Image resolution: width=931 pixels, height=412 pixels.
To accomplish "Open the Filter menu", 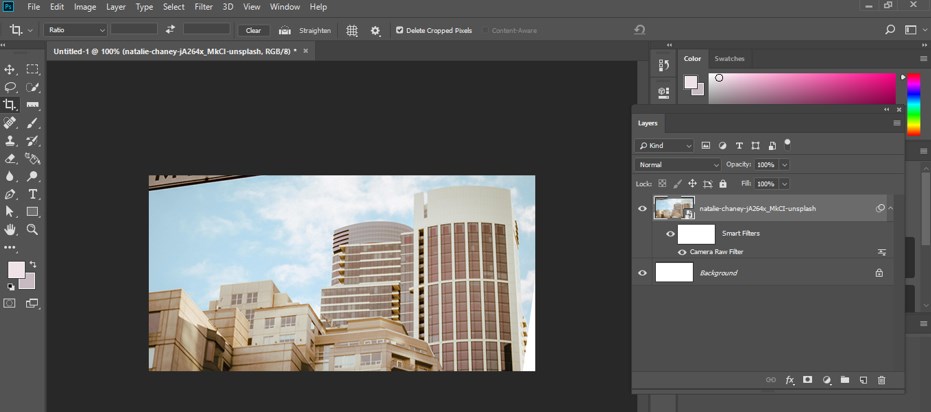I will tap(203, 7).
